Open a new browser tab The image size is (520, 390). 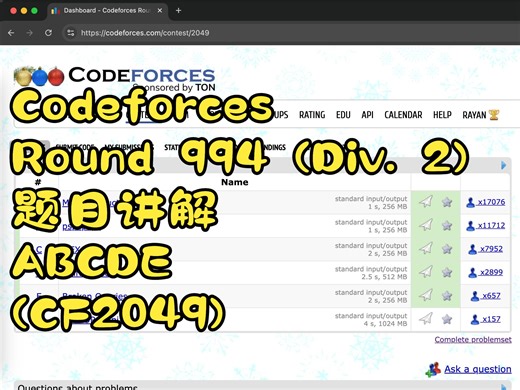pos(178,11)
